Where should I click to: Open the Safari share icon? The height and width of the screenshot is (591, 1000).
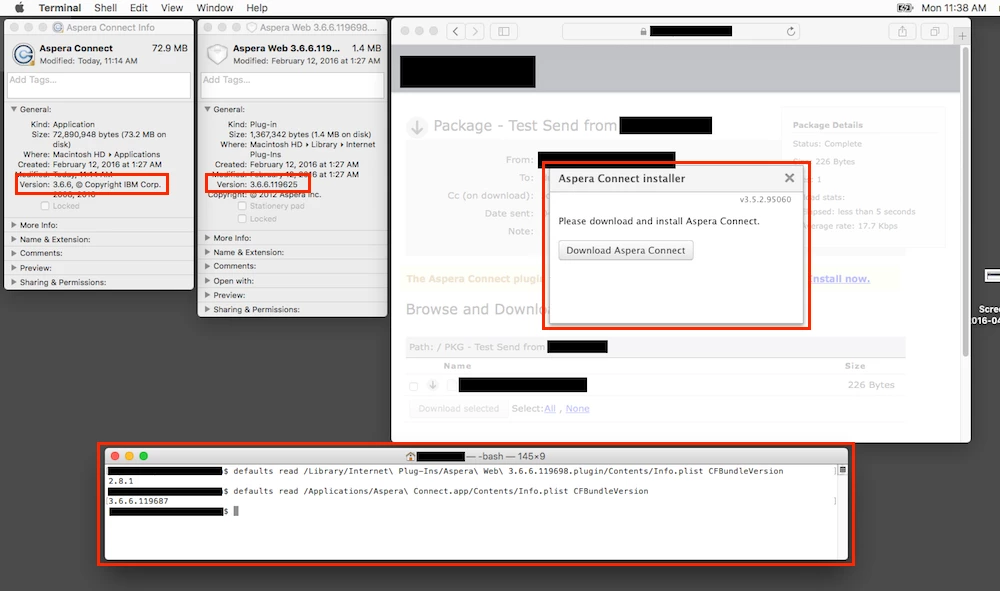click(902, 31)
